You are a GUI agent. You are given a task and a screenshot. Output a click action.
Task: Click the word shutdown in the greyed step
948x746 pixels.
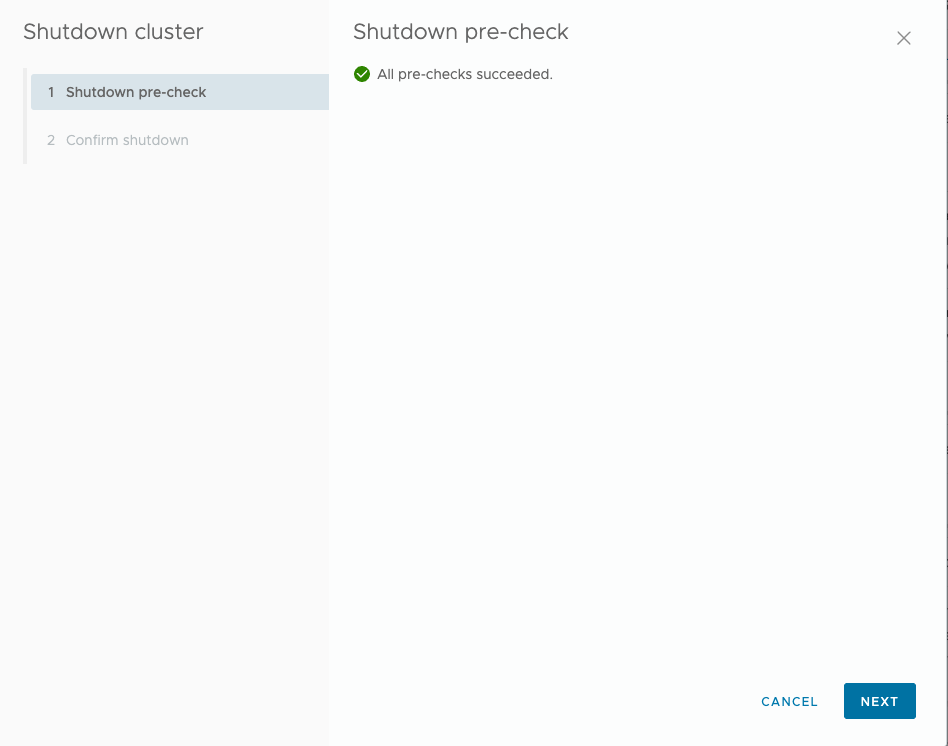[158, 140]
